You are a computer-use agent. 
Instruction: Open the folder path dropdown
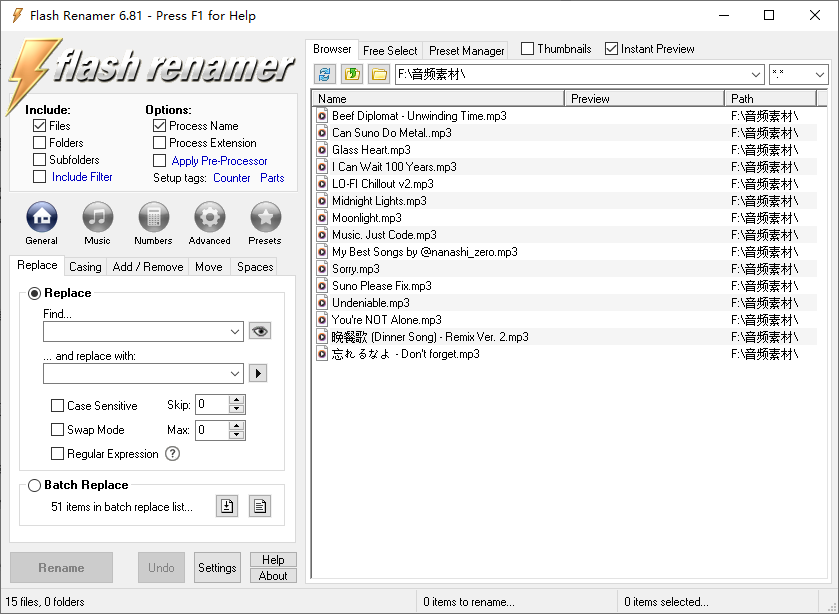click(756, 75)
